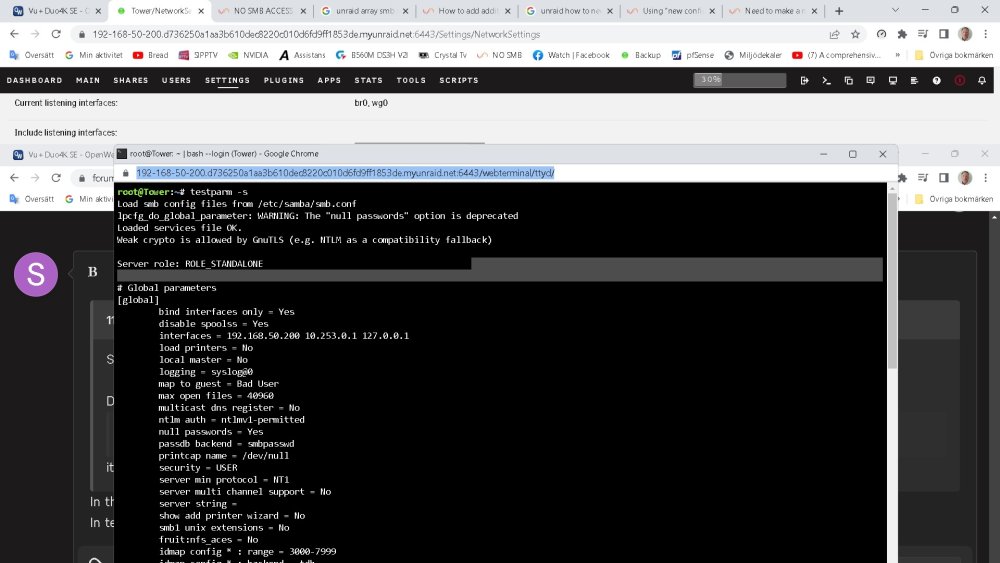Click the Unraid system info monitor icon
This screenshot has height=563, width=1000.
893,80
